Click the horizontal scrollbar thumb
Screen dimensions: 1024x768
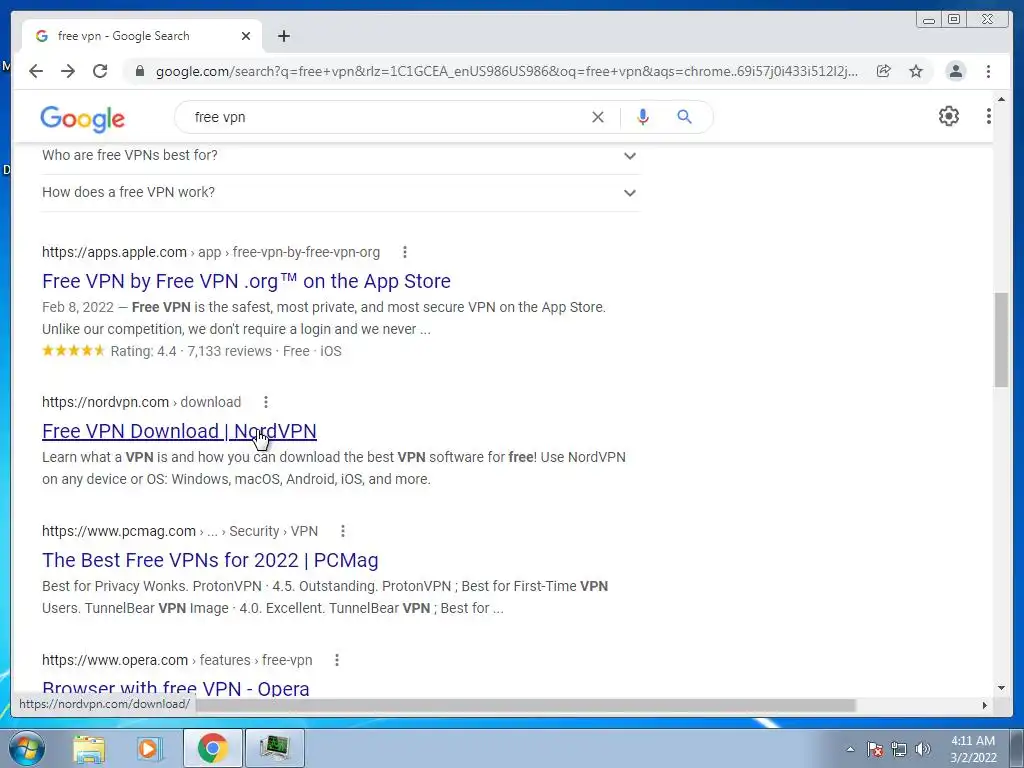pyautogui.click(x=526, y=705)
